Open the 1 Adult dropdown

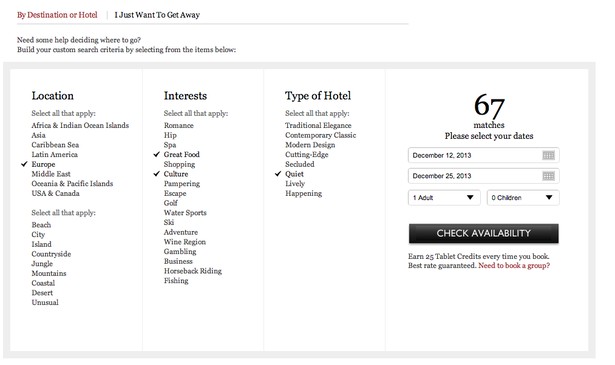coord(444,198)
